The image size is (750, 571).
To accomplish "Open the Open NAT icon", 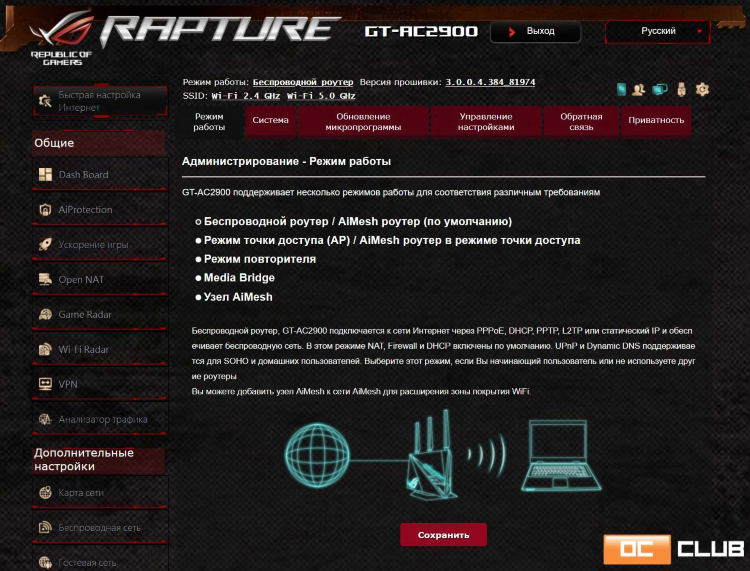I will (45, 279).
